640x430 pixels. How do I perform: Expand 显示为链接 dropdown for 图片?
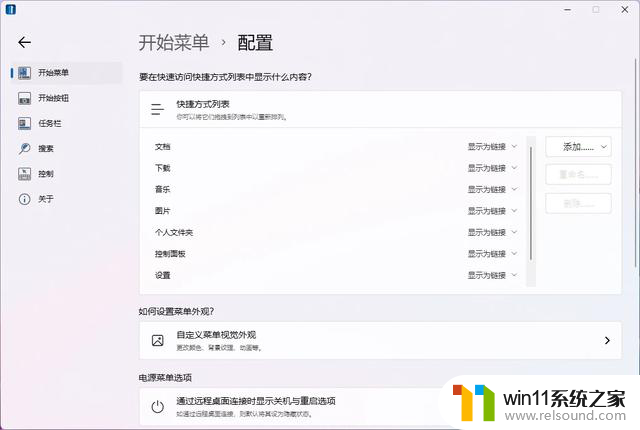point(492,211)
